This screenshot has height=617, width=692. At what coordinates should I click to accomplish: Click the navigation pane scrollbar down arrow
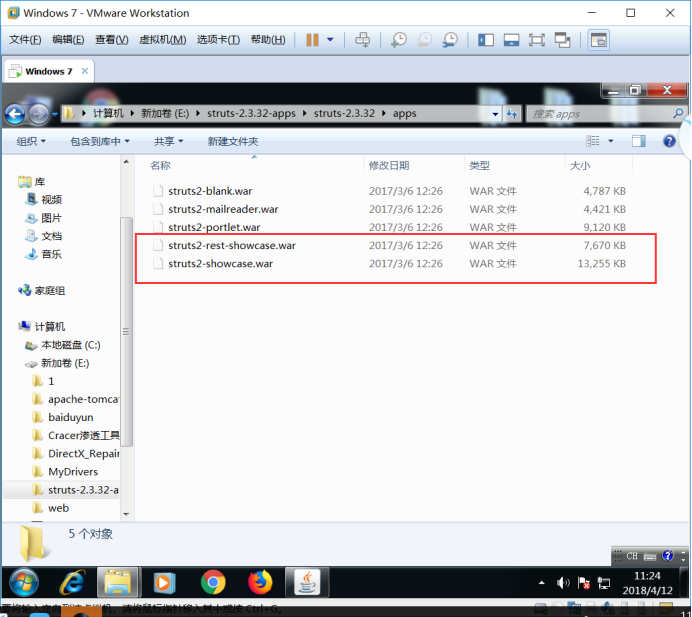pos(126,514)
